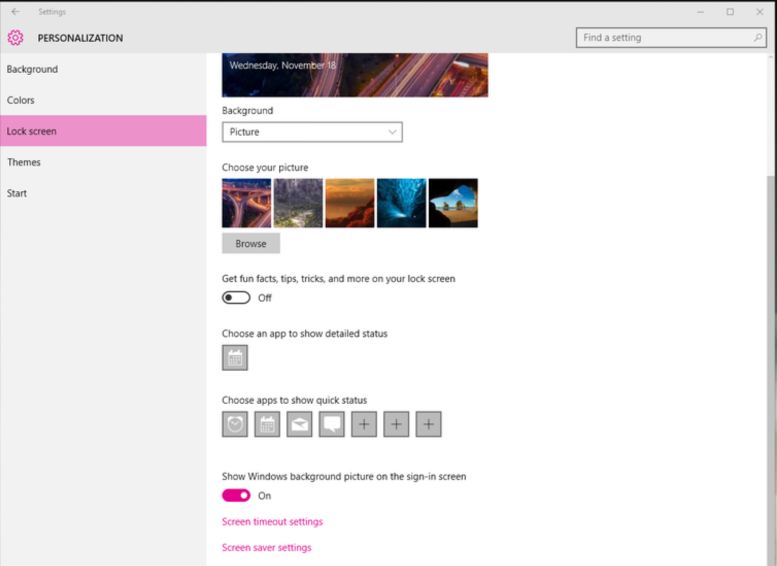Select the highway interchange picture thumbnail
The width and height of the screenshot is (777, 566).
[246, 203]
